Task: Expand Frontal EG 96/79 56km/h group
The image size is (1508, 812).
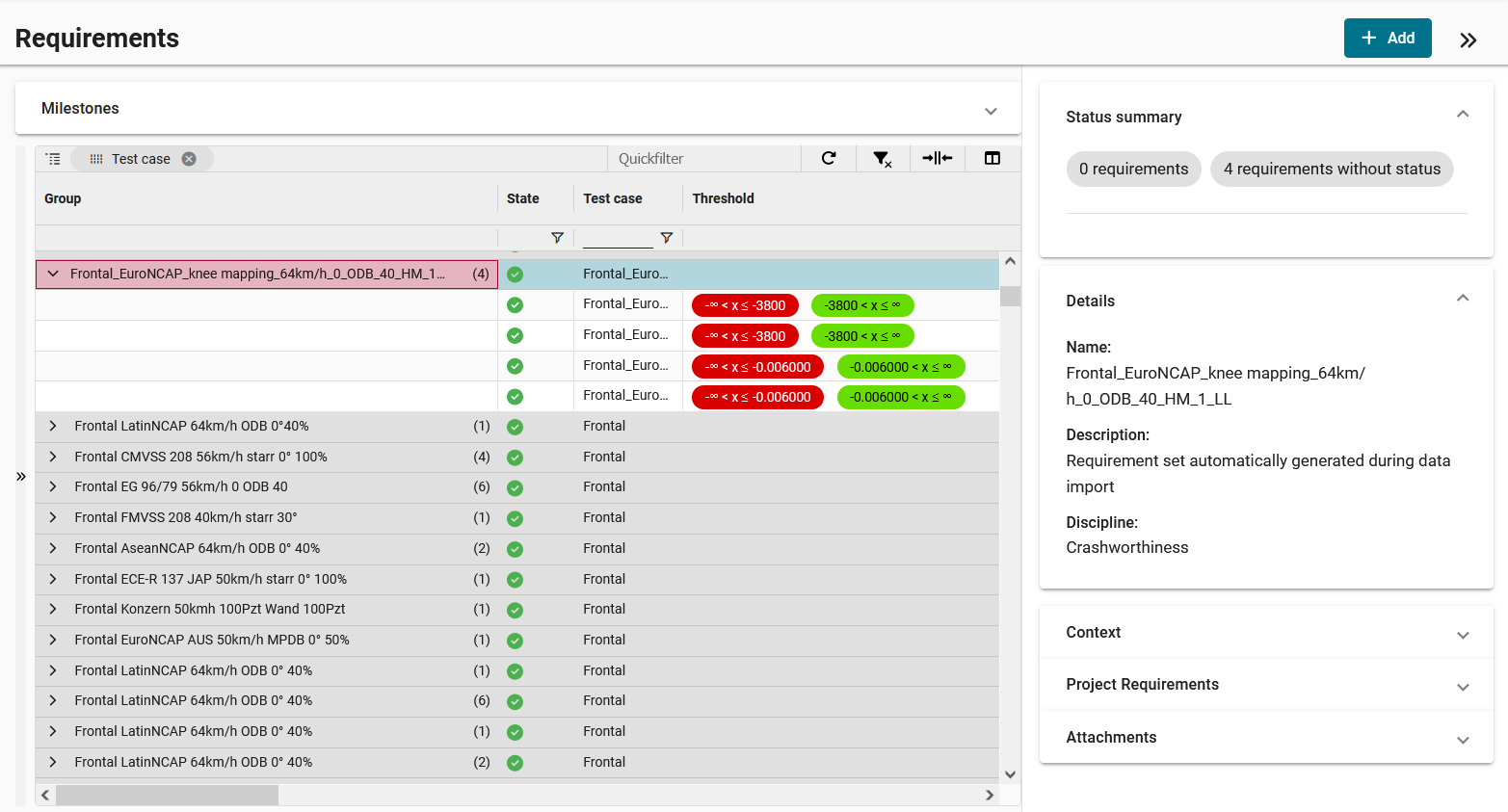Action: [53, 486]
